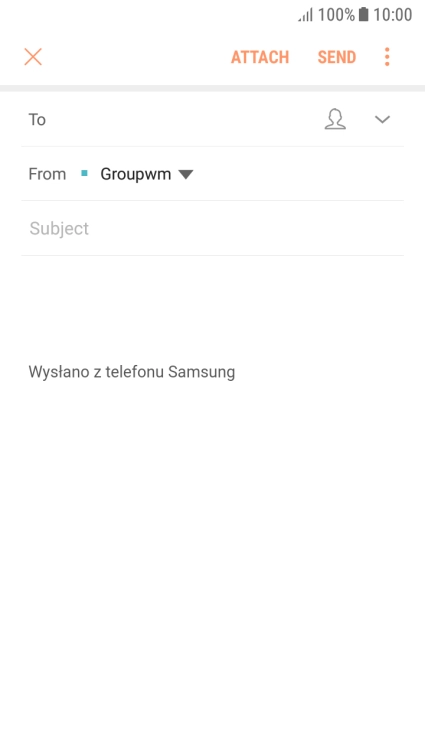
Task: Expand Cc/Bcc fields with the chevron
Action: (x=382, y=119)
